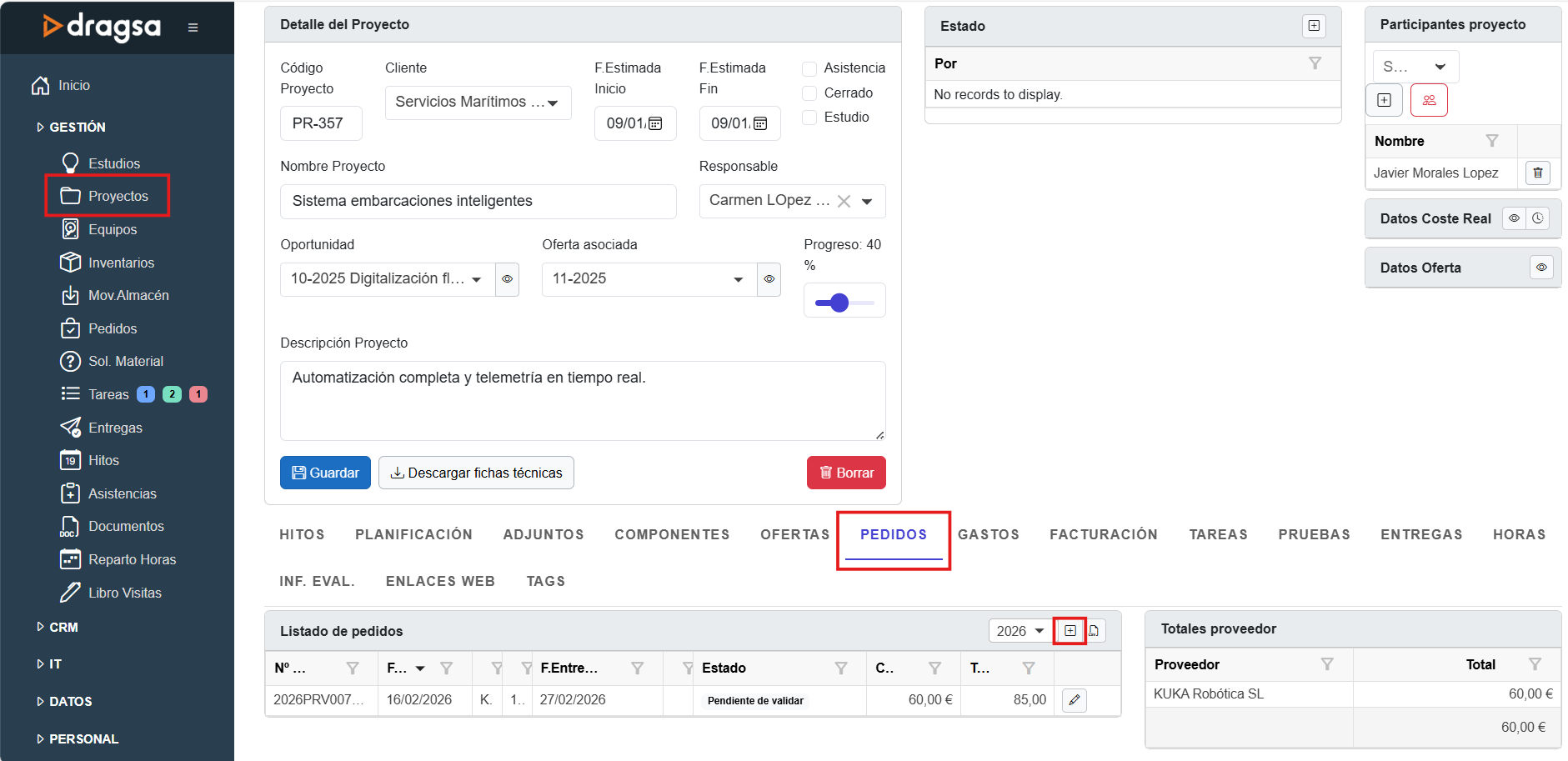Click the Progreso slider handle
This screenshot has height=761, width=1568.
pyautogui.click(x=839, y=303)
